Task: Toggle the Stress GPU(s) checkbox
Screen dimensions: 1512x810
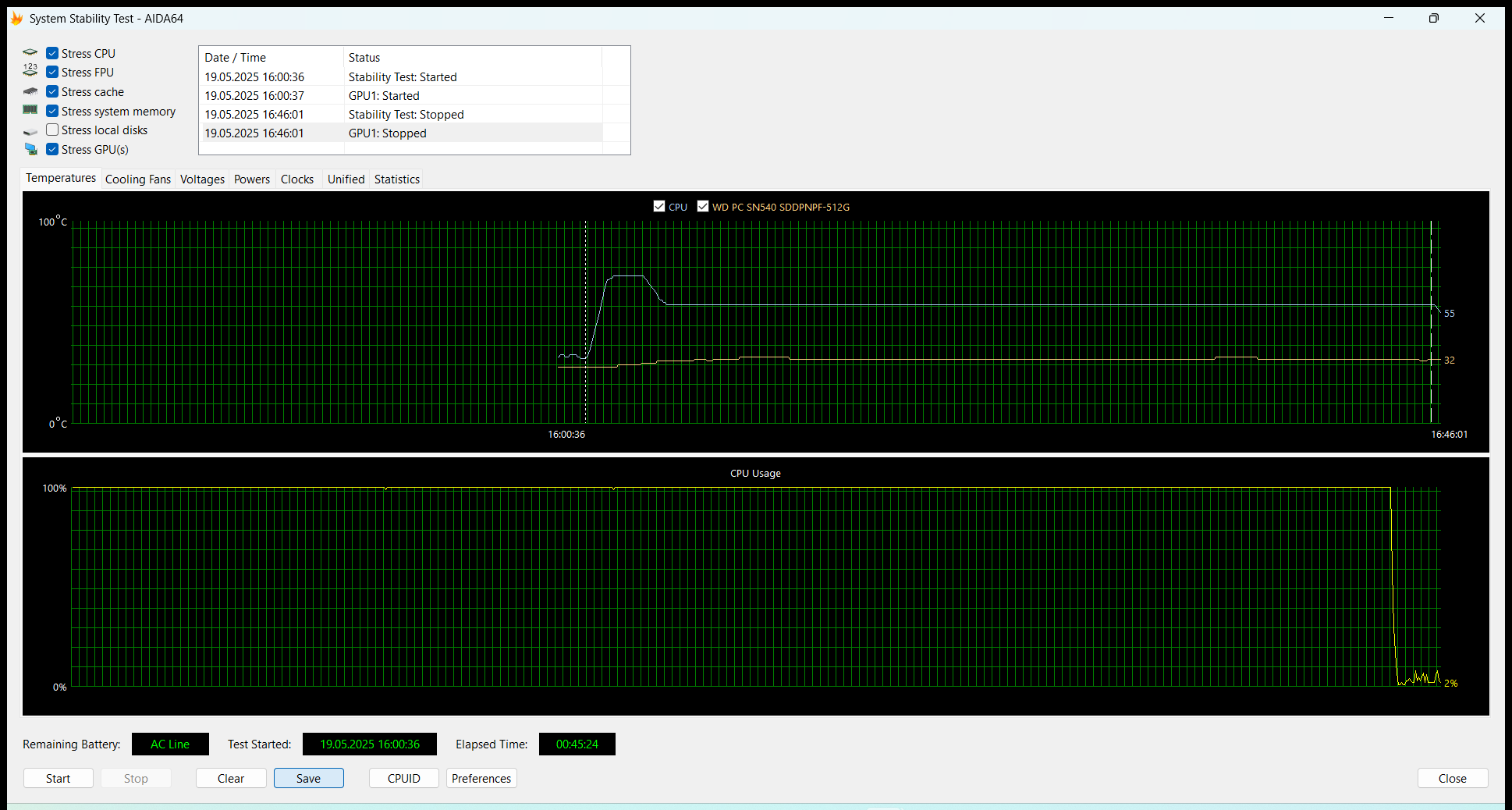Action: [52, 149]
